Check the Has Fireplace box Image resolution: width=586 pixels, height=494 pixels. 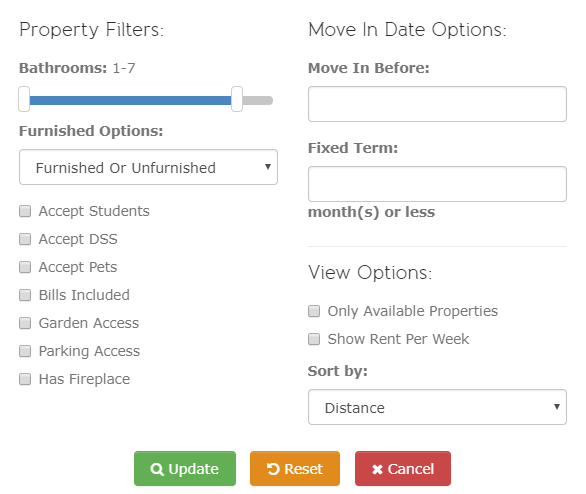(25, 379)
